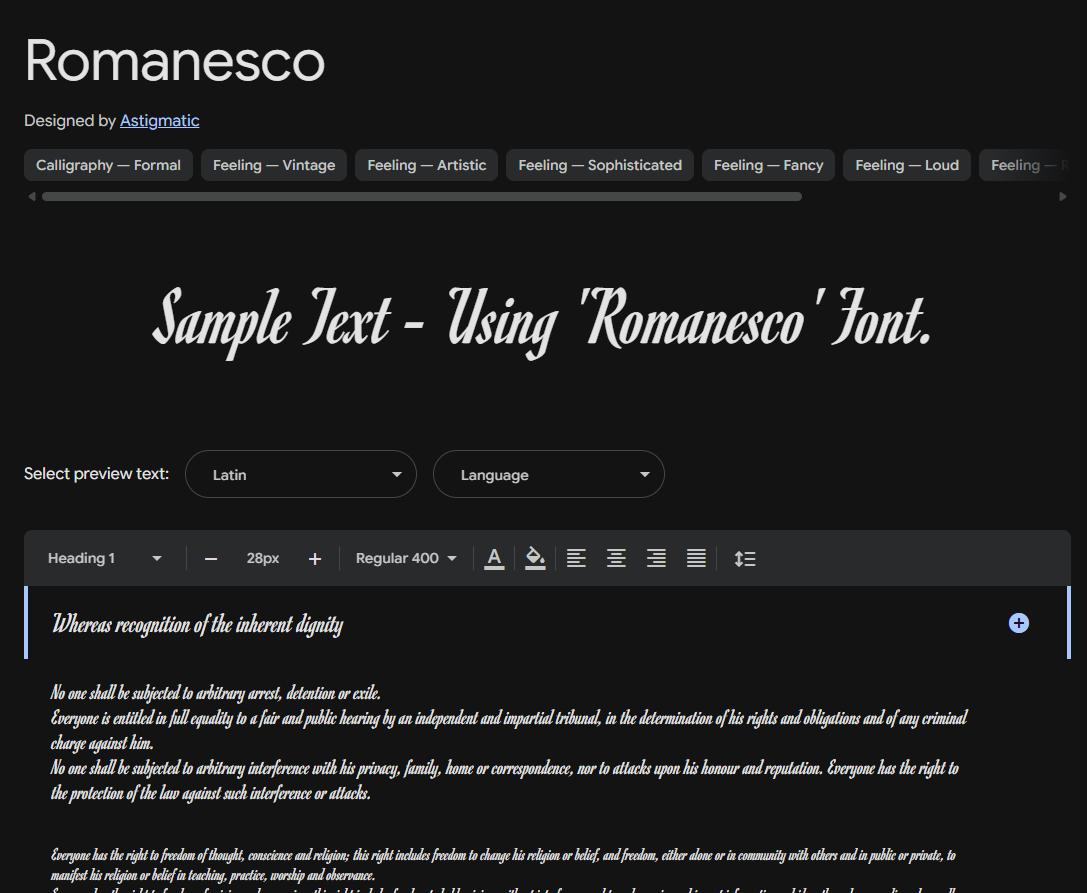
Task: Click the heading 'Whereas recognition of the inherent dignity'
Action: 198,624
